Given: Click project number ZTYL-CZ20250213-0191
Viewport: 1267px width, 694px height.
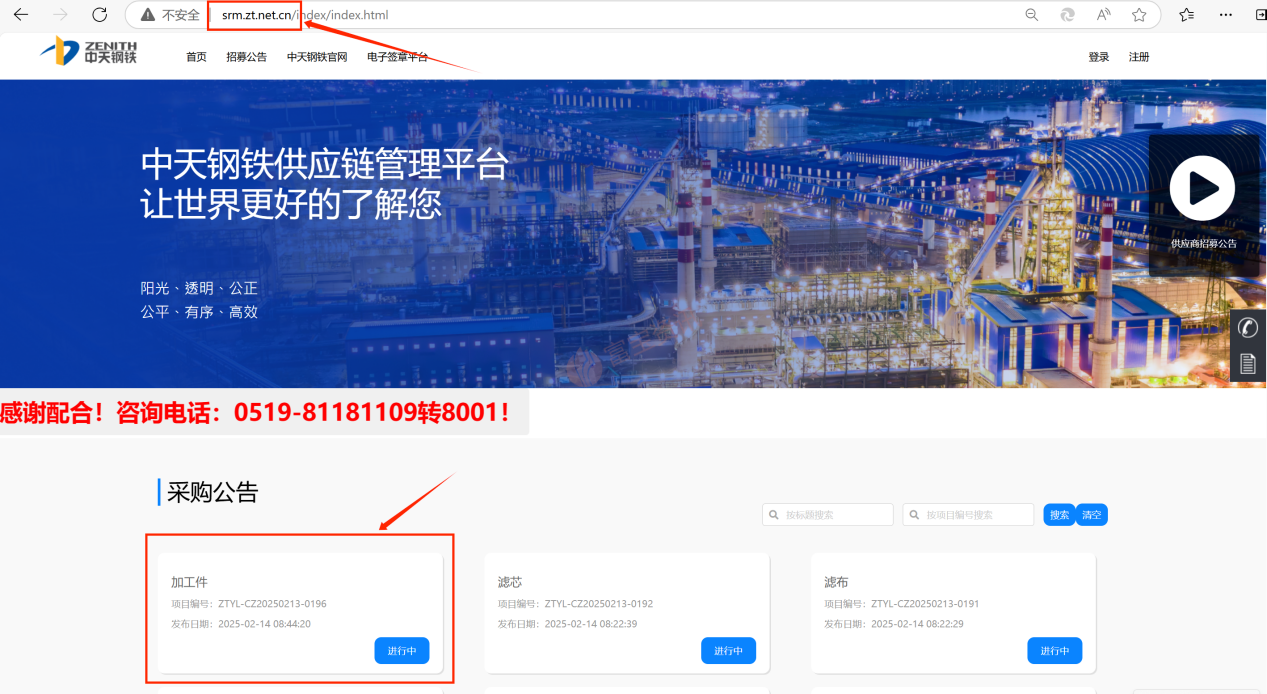Looking at the screenshot, I should point(925,604).
